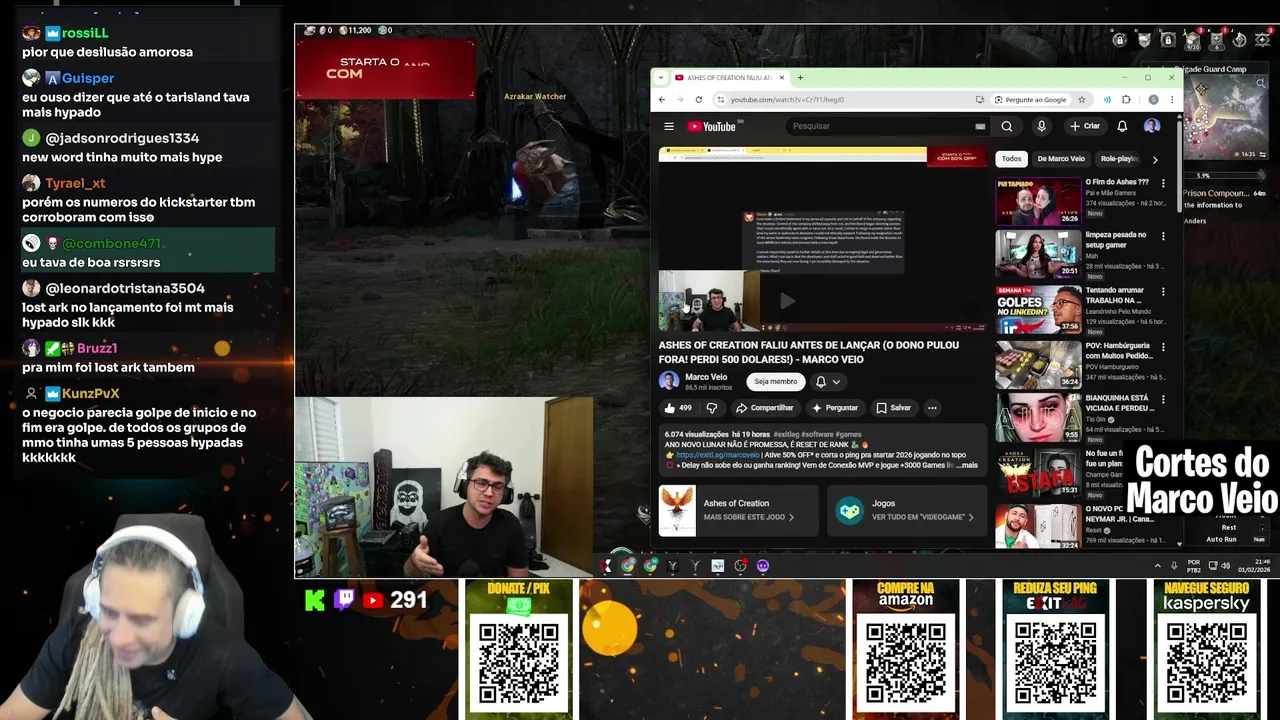Viewport: 1280px width, 720px height.
Task: Bookmark this page with the star icon
Action: click(1081, 100)
